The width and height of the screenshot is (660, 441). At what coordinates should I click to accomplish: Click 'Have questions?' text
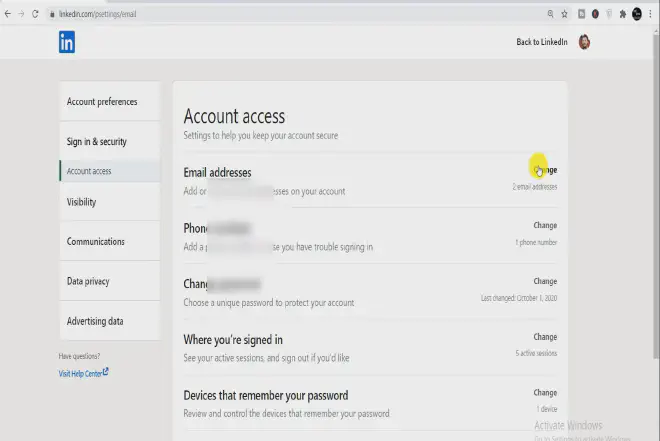pyautogui.click(x=79, y=356)
